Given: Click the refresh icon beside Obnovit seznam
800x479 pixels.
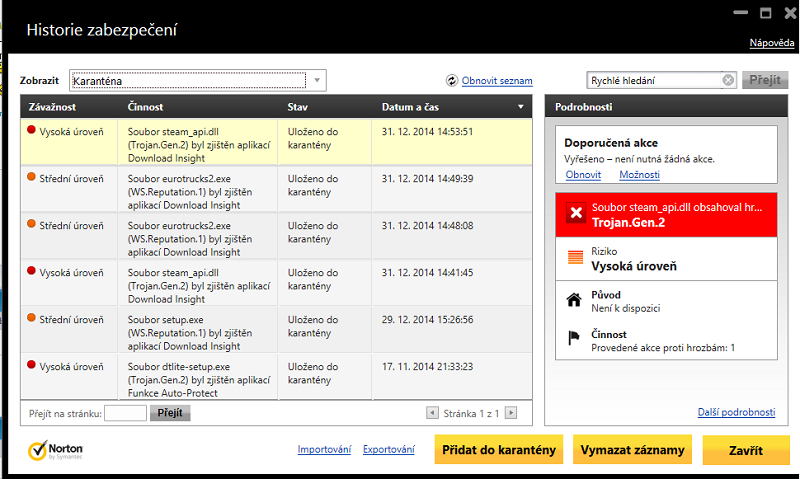Looking at the screenshot, I should pyautogui.click(x=452, y=81).
